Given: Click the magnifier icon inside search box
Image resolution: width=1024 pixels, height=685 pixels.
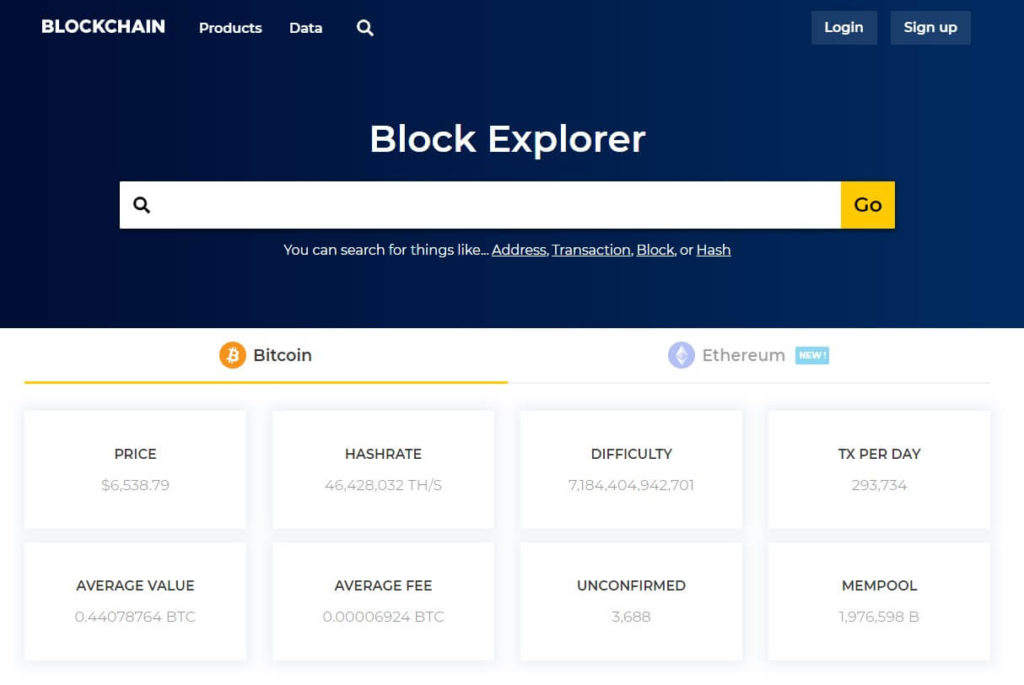Looking at the screenshot, I should pos(142,205).
